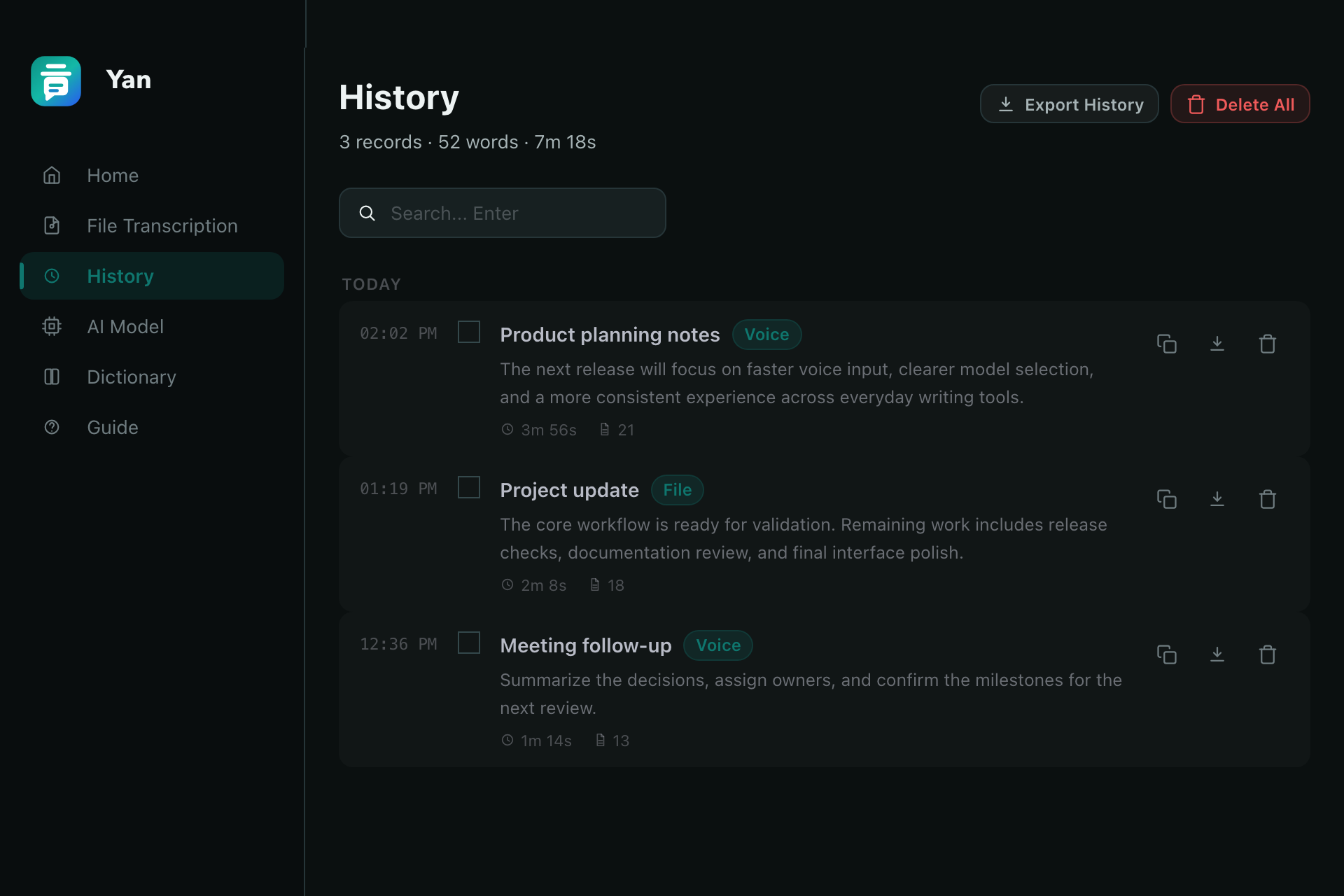Delete the Project update record

(x=1268, y=499)
